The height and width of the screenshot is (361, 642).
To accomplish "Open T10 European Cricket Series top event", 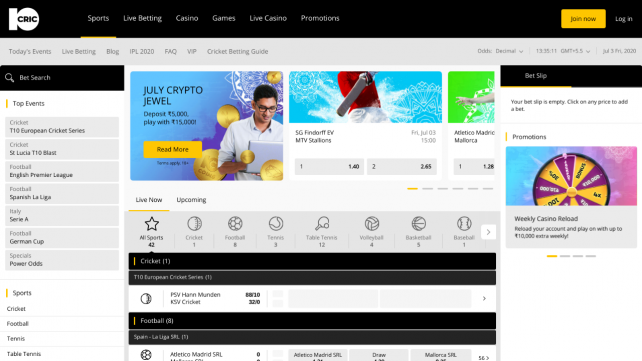I will click(x=62, y=127).
